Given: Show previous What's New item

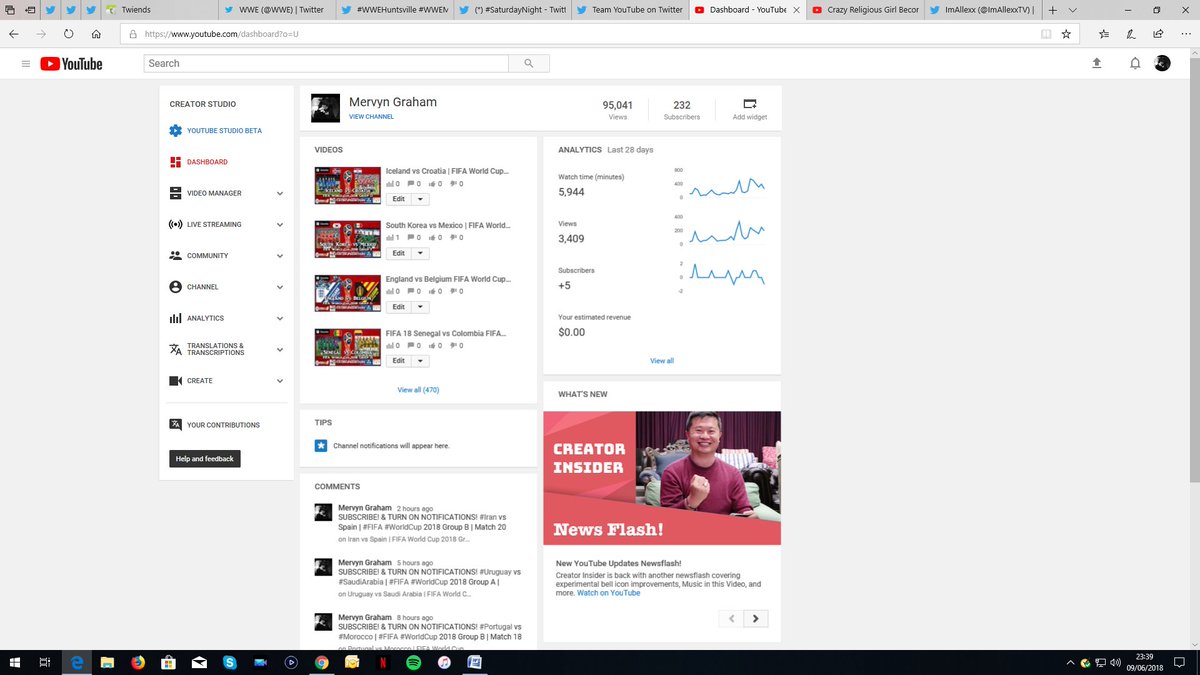Looking at the screenshot, I should [x=731, y=618].
